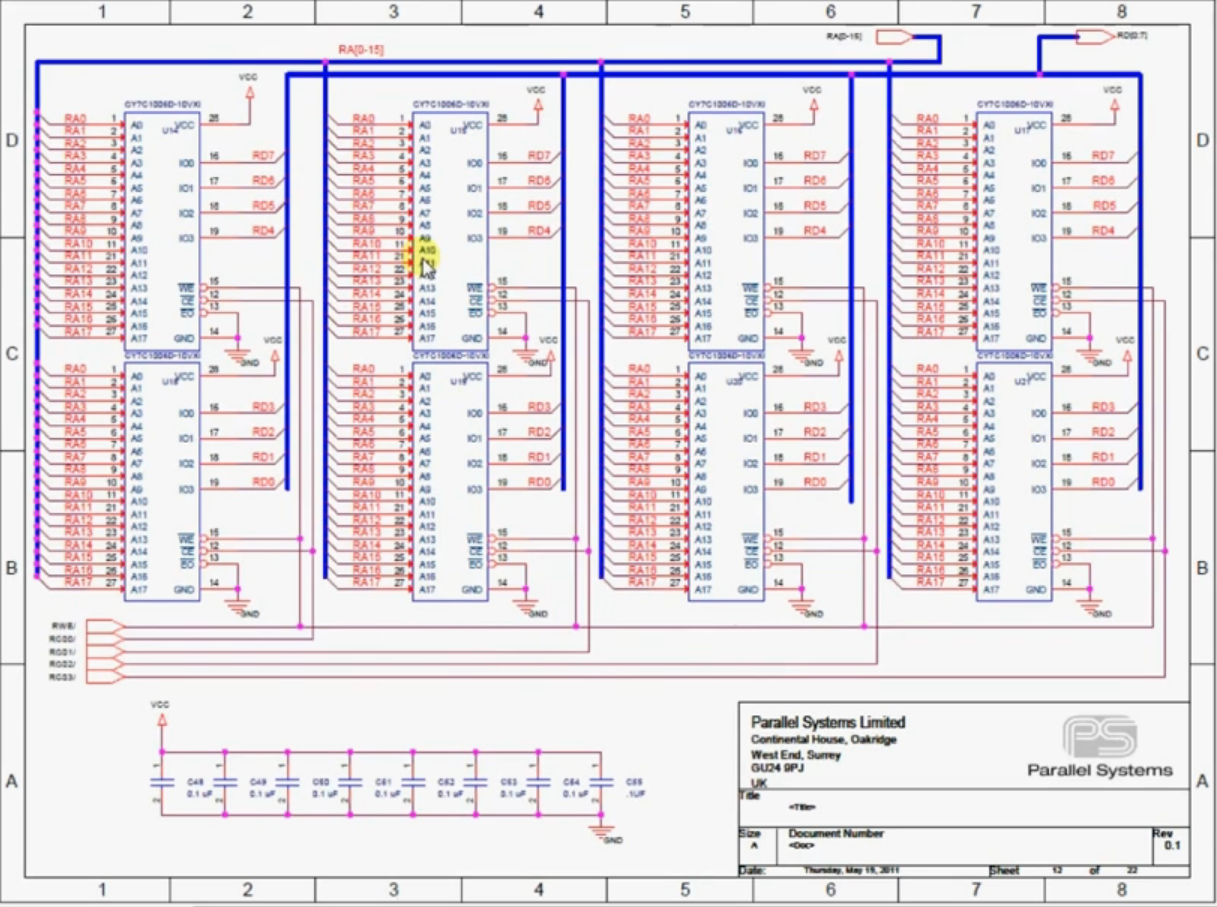Click the 'Size' field label in title block
1217x907 pixels.
click(750, 833)
